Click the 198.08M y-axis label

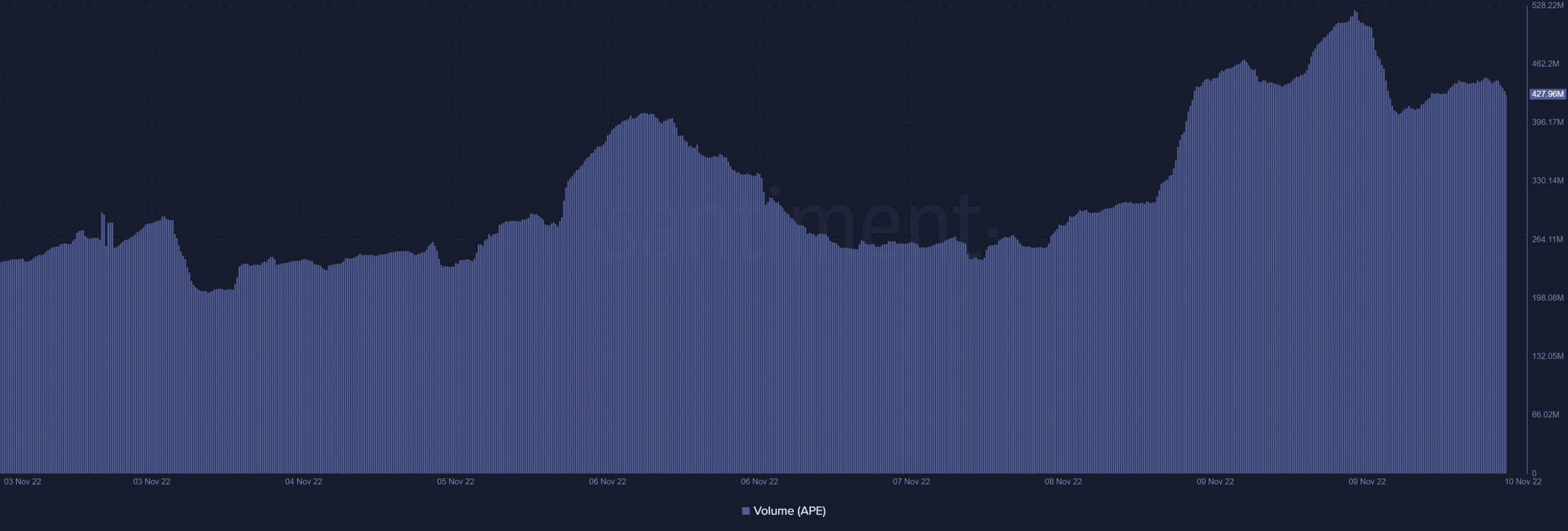click(x=1547, y=298)
